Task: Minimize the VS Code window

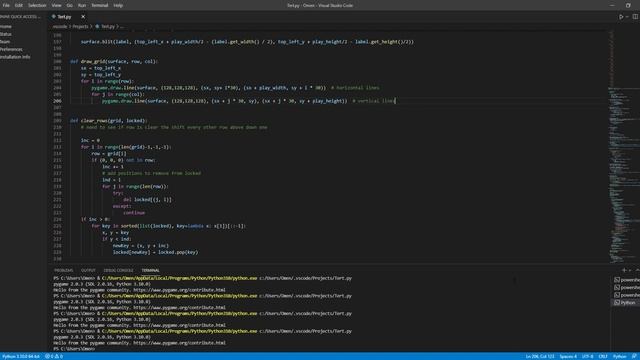Action: click(612, 5)
